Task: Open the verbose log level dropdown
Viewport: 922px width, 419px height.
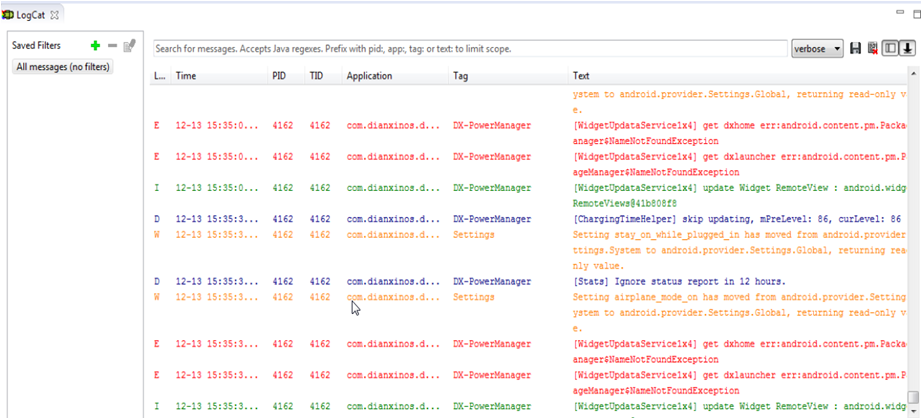Action: click(x=817, y=49)
